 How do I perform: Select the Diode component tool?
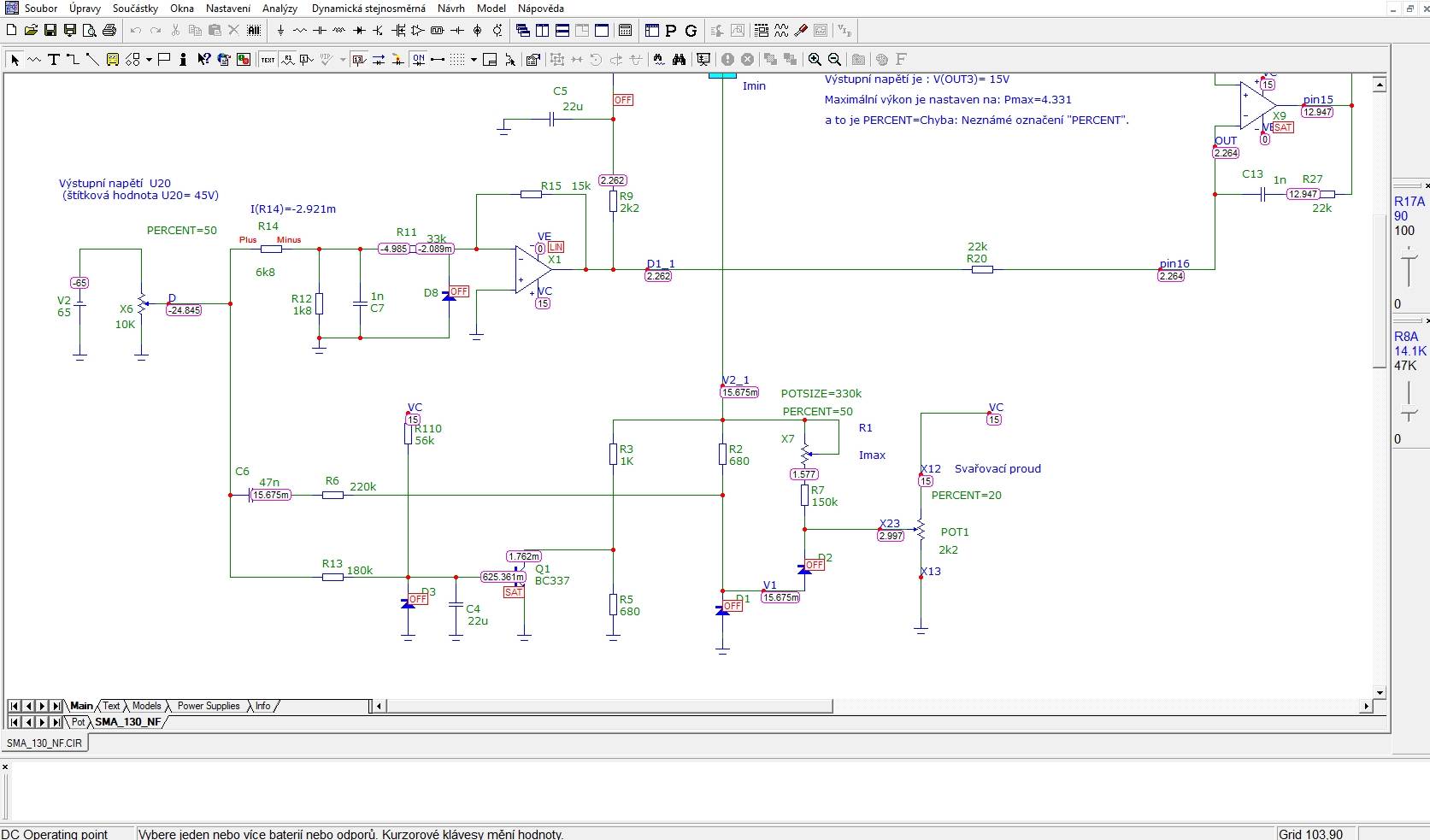tap(359, 31)
